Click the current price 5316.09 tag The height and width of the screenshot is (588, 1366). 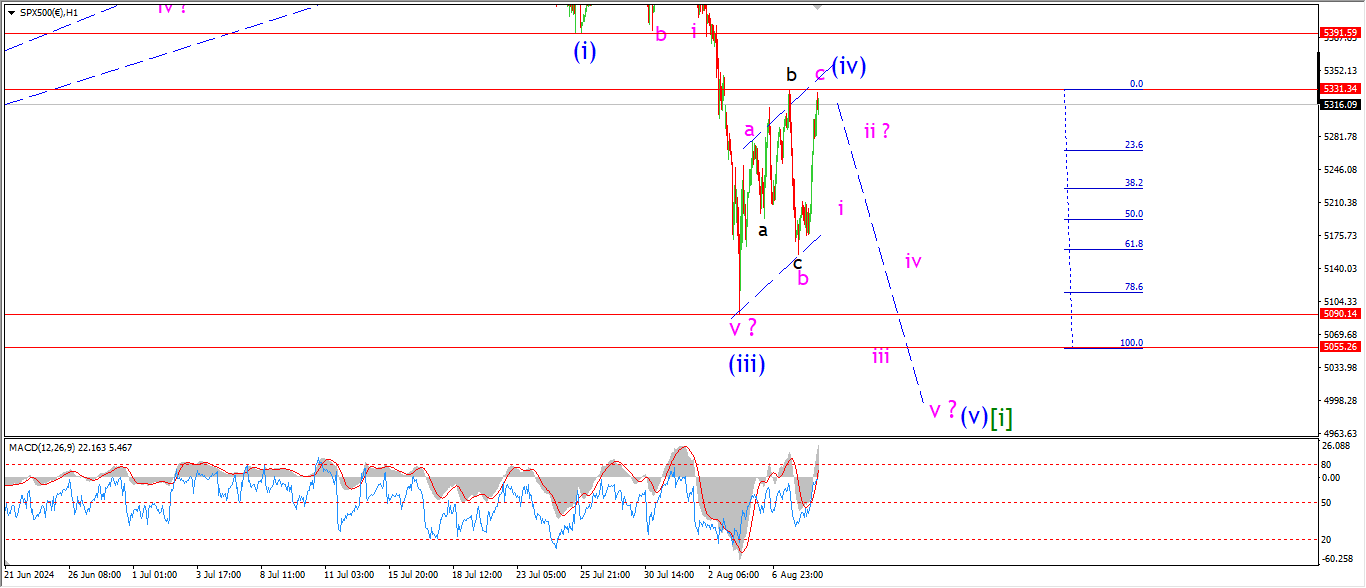point(1340,104)
